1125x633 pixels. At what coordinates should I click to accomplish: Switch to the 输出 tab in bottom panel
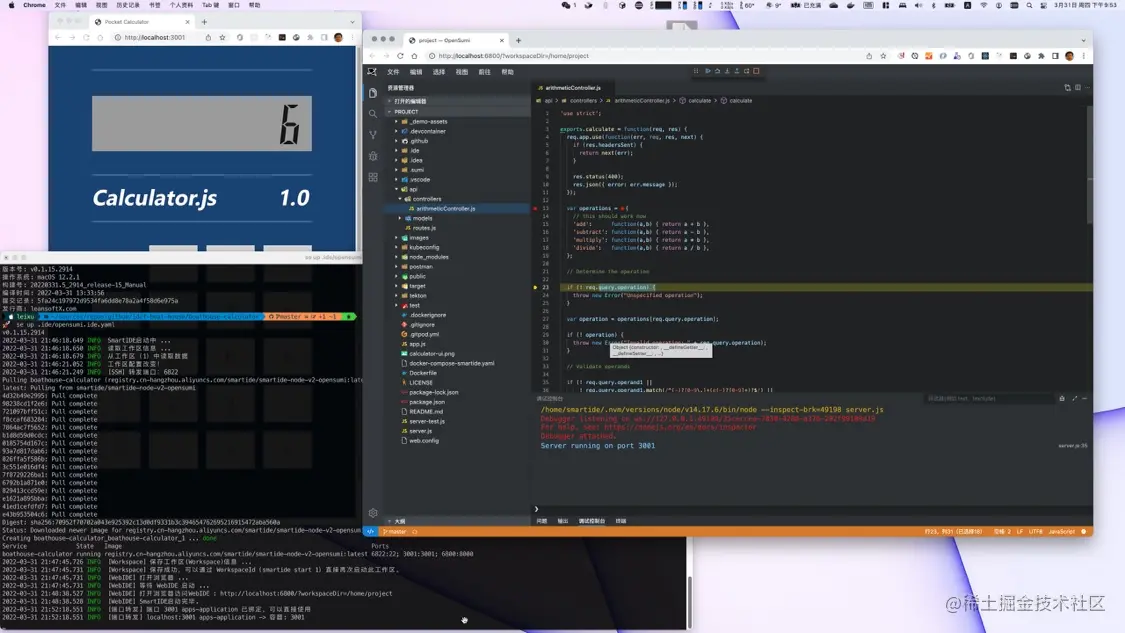tap(563, 521)
